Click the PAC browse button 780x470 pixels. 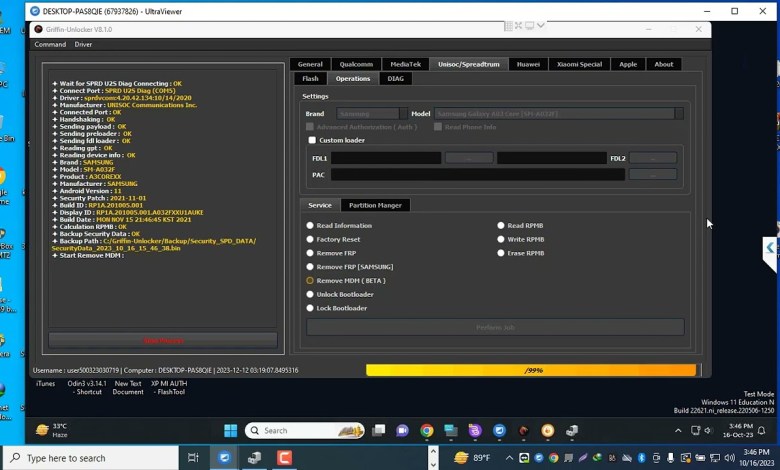coord(653,175)
